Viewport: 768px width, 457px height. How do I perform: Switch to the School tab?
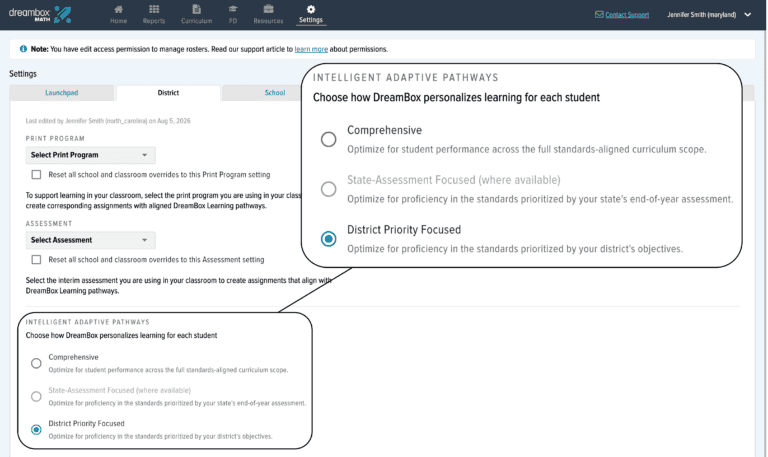tap(274, 93)
